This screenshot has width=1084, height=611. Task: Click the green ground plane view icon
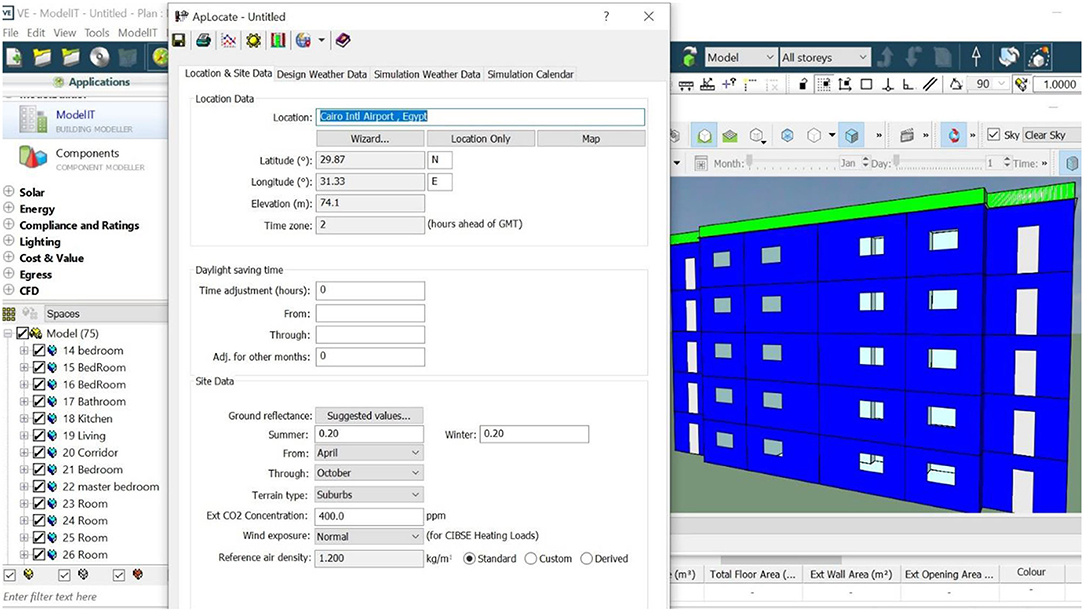[730, 135]
